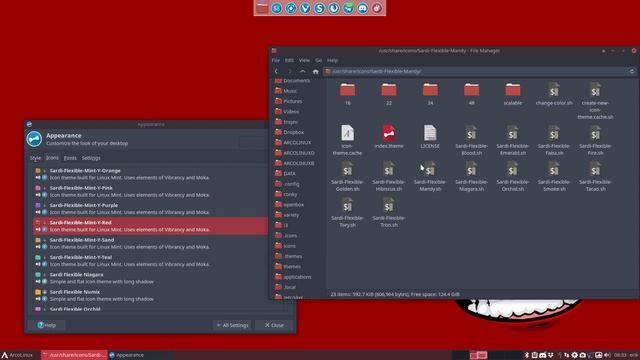Screen dimensions: 640x360
Task: Select the icon-theme.cache file
Action: [347, 140]
